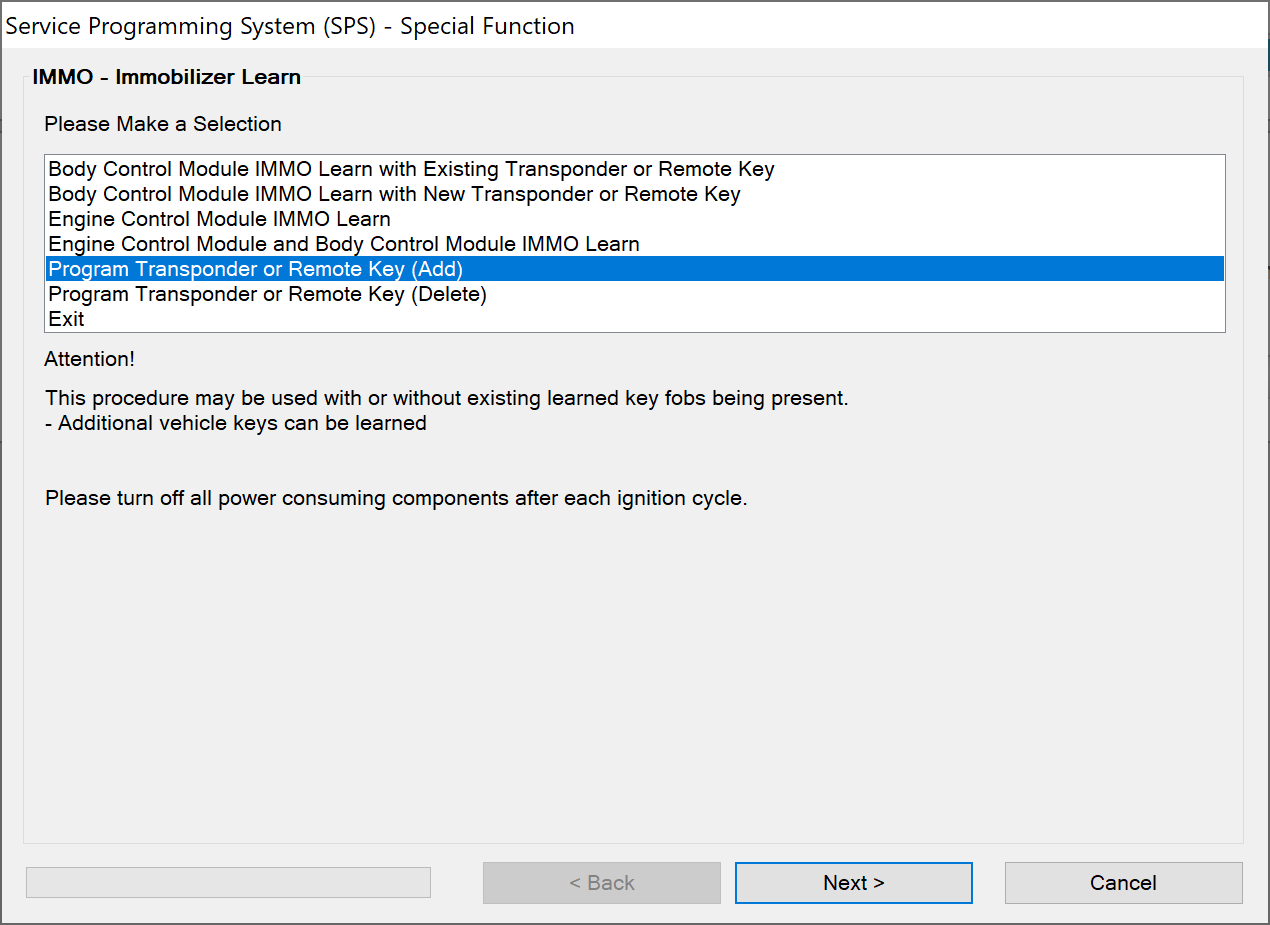Click the greyed-out < Back button

(601, 883)
